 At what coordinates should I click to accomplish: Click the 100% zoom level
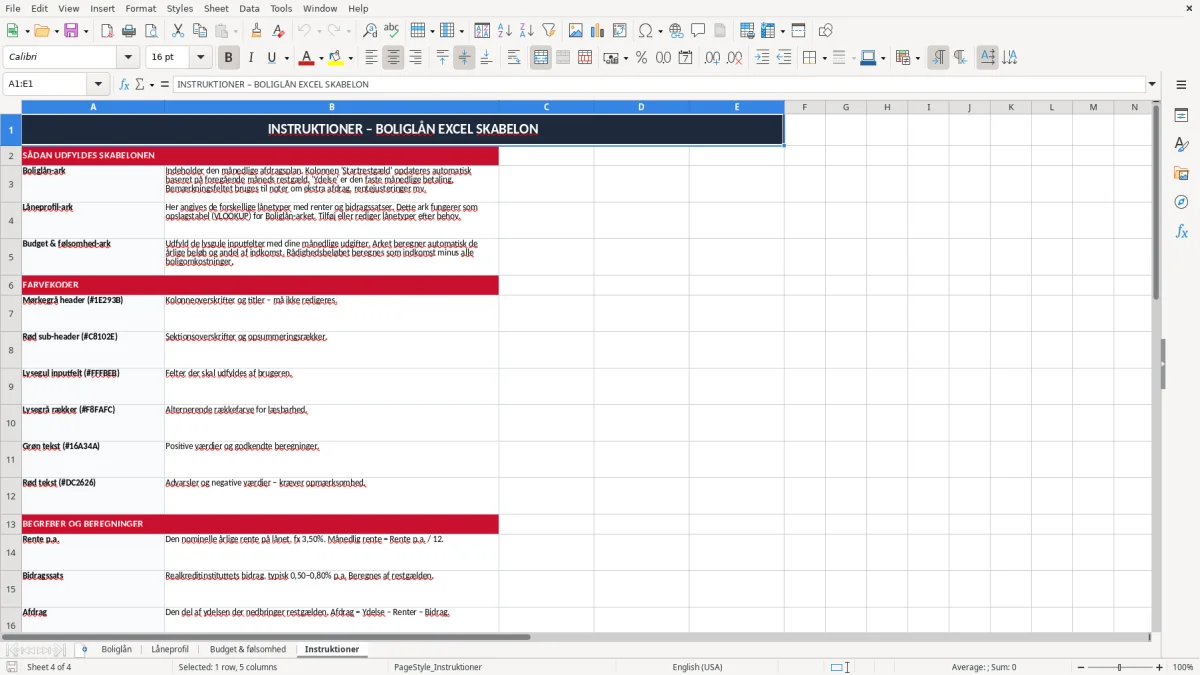(1183, 667)
